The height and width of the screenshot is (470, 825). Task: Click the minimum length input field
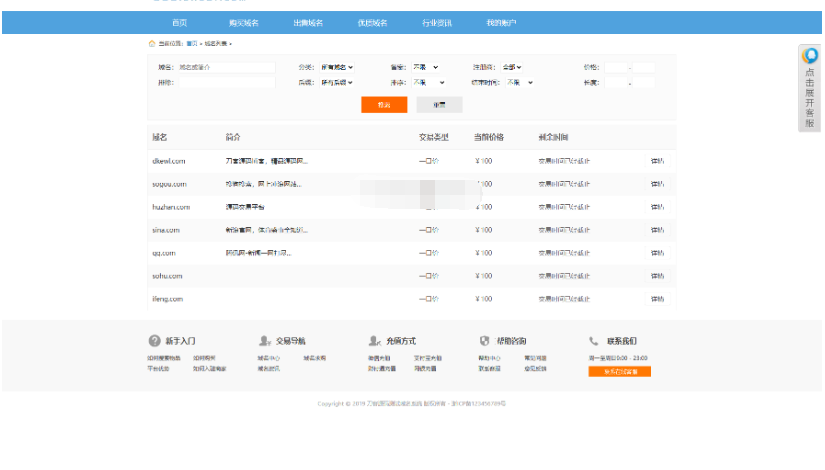click(x=616, y=83)
